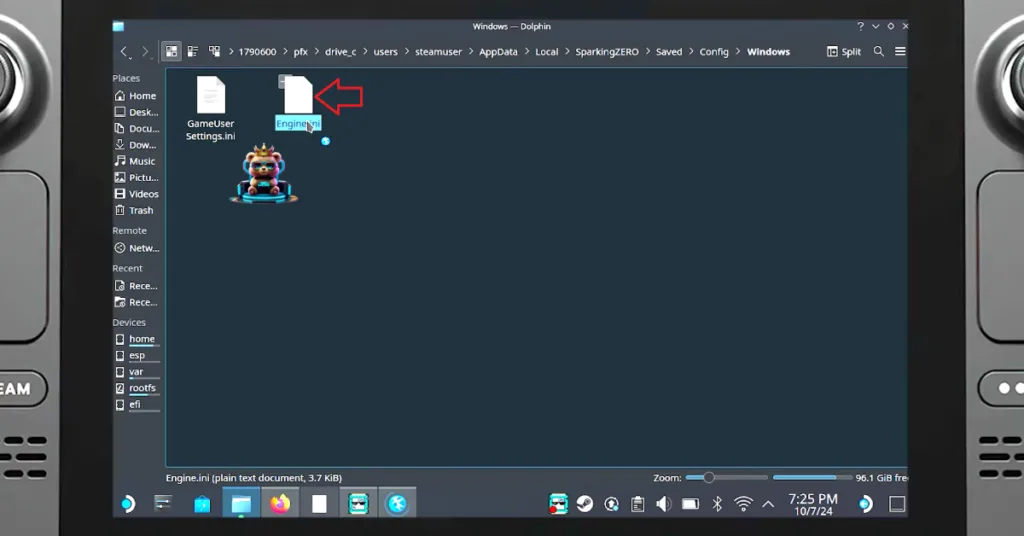Select the GameUserSettings.ini file
The width and height of the screenshot is (1024, 536).
click(x=210, y=108)
